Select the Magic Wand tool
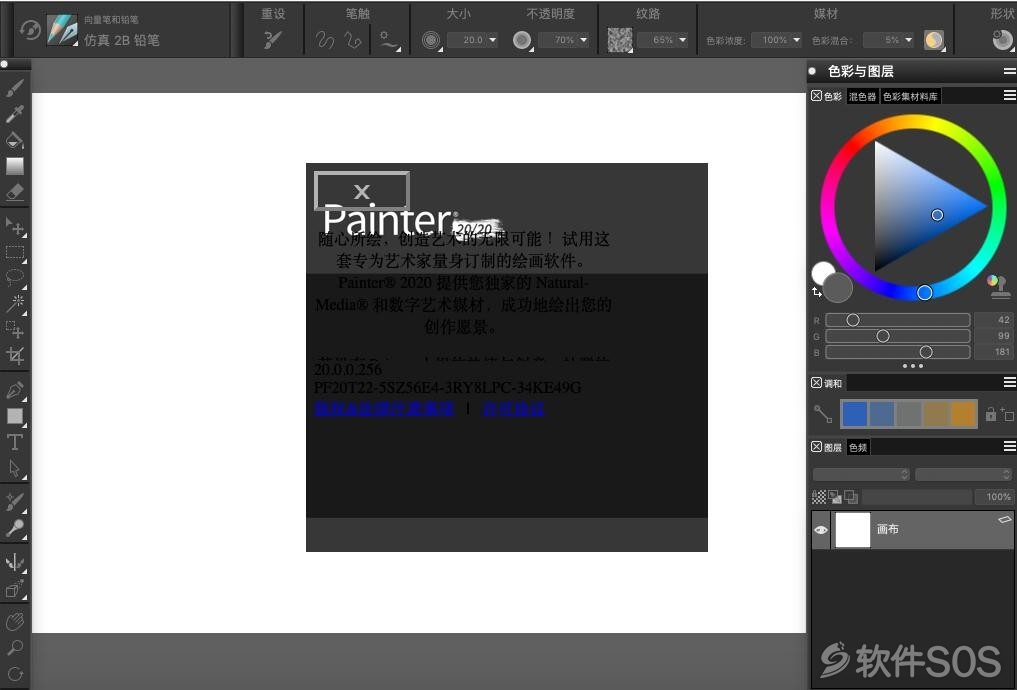The image size is (1017, 690). coord(14,303)
